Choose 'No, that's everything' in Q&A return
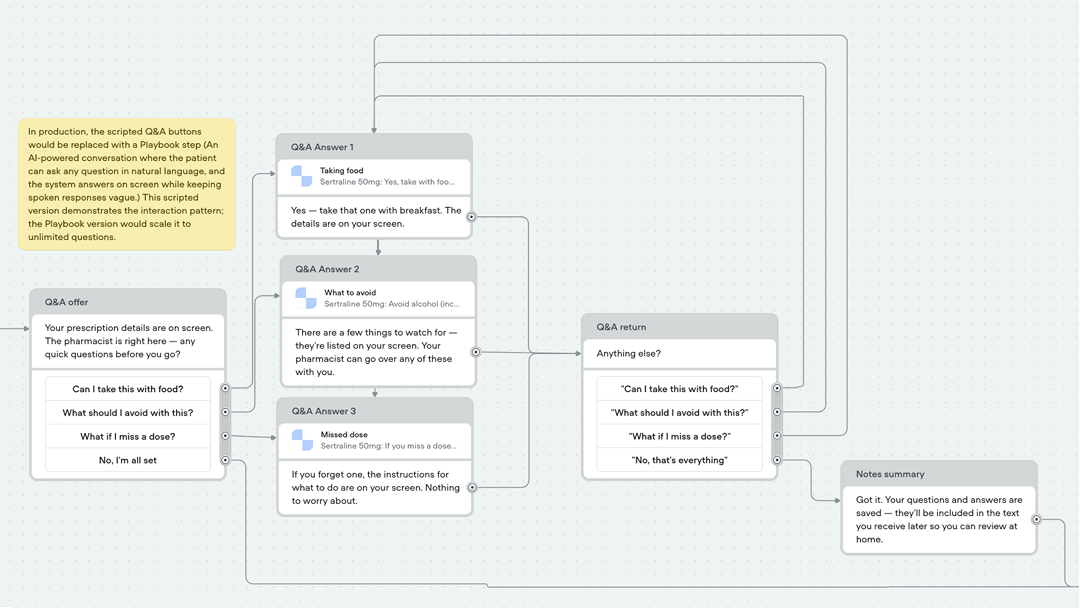Viewport: 1080px width, 608px height. (x=679, y=459)
